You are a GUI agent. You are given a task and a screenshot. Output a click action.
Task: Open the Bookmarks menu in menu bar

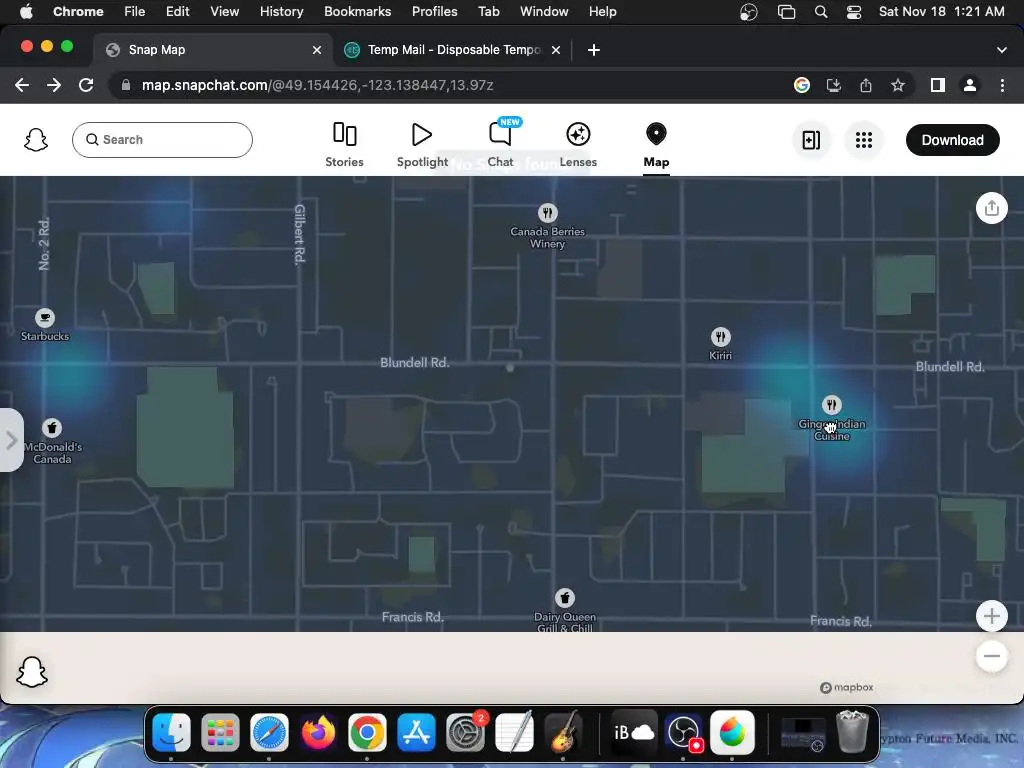[x=357, y=11]
